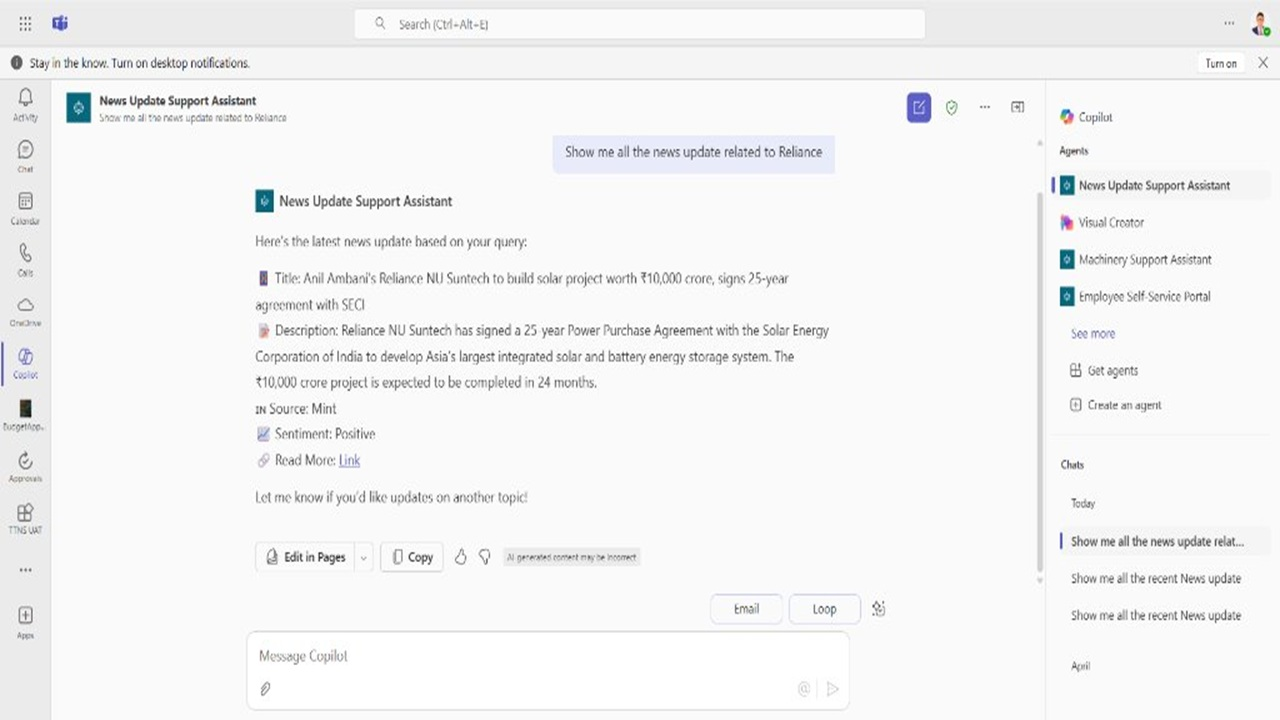Open the BudgetApp sidebar app
This screenshot has height=720, width=1280.
[25, 414]
